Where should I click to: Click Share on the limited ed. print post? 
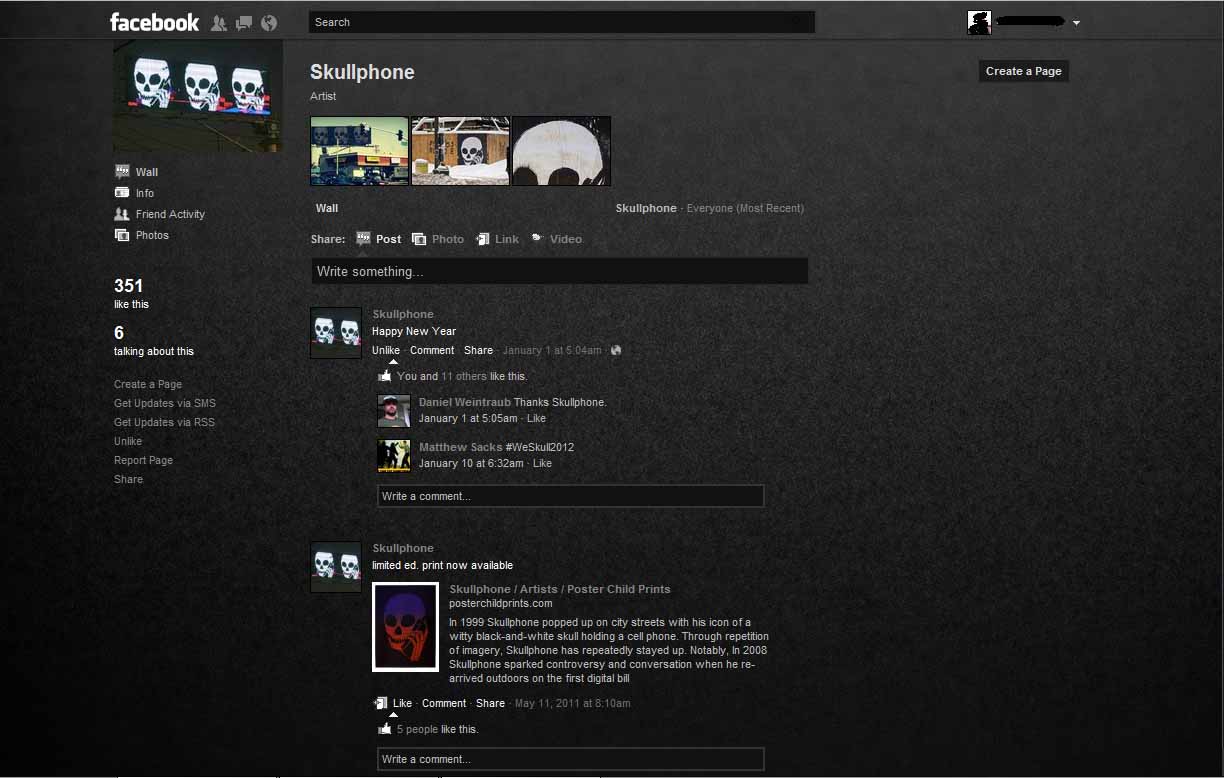(490, 703)
